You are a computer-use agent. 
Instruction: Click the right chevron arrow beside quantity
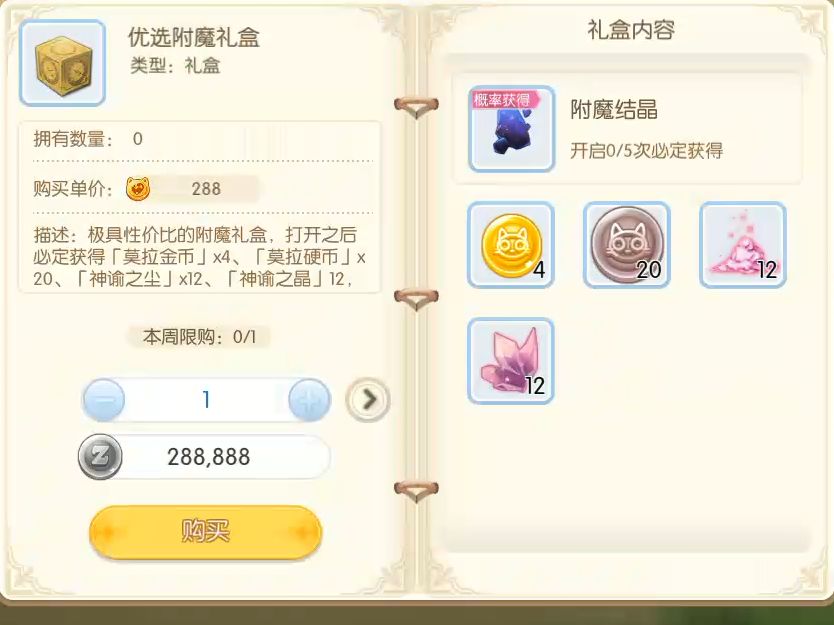[x=368, y=399]
